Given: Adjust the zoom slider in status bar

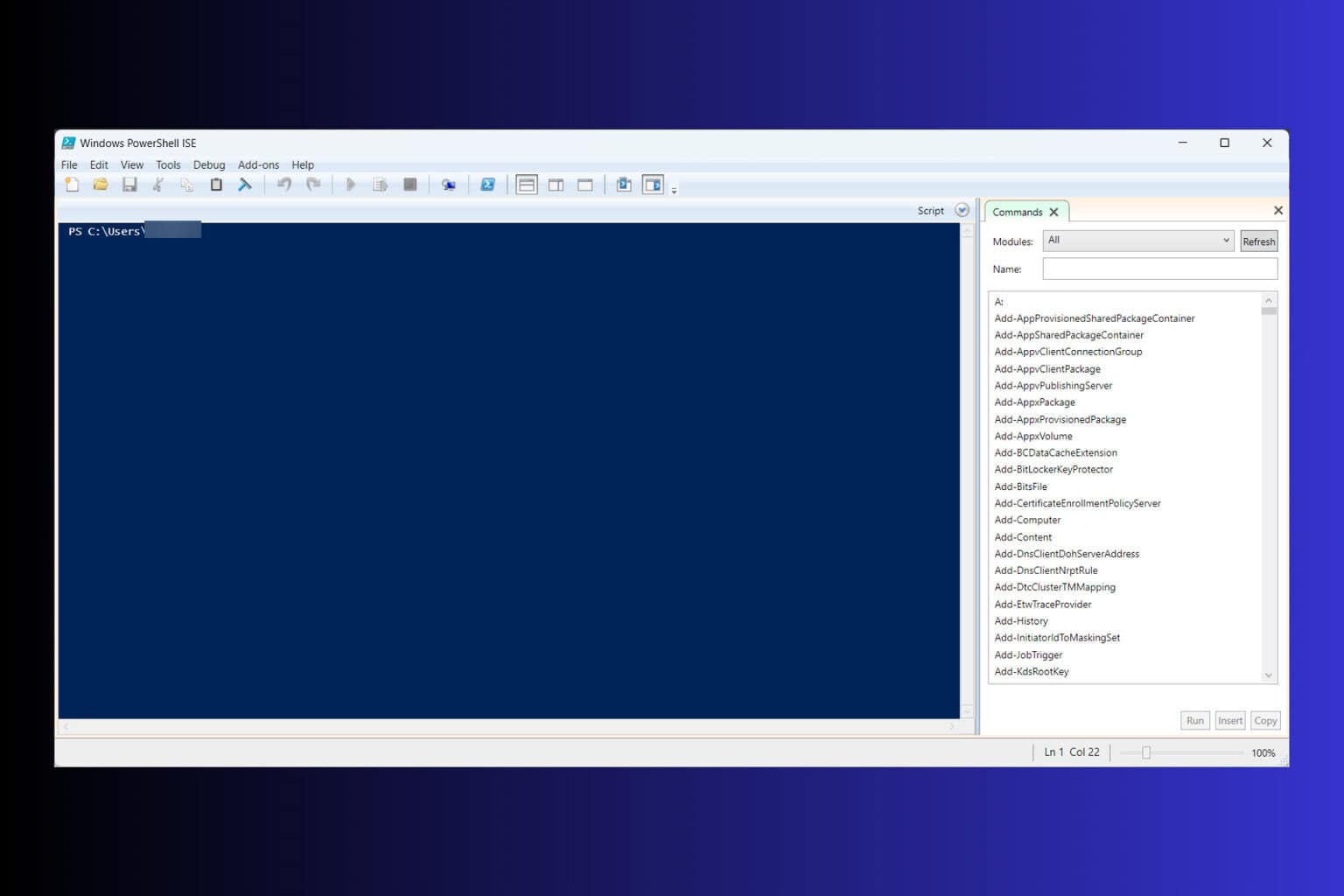Looking at the screenshot, I should (1146, 752).
